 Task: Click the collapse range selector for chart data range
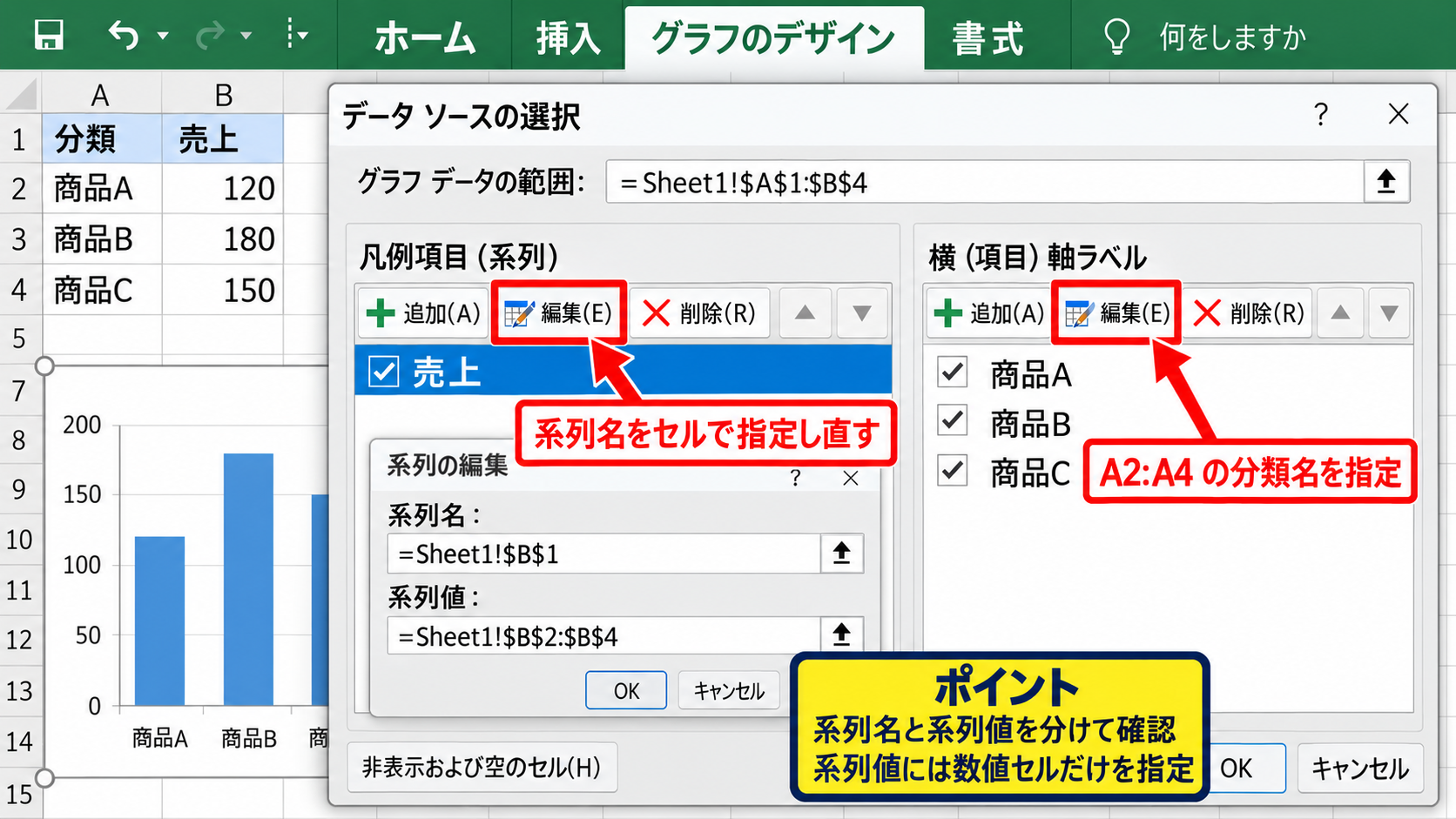[1386, 182]
